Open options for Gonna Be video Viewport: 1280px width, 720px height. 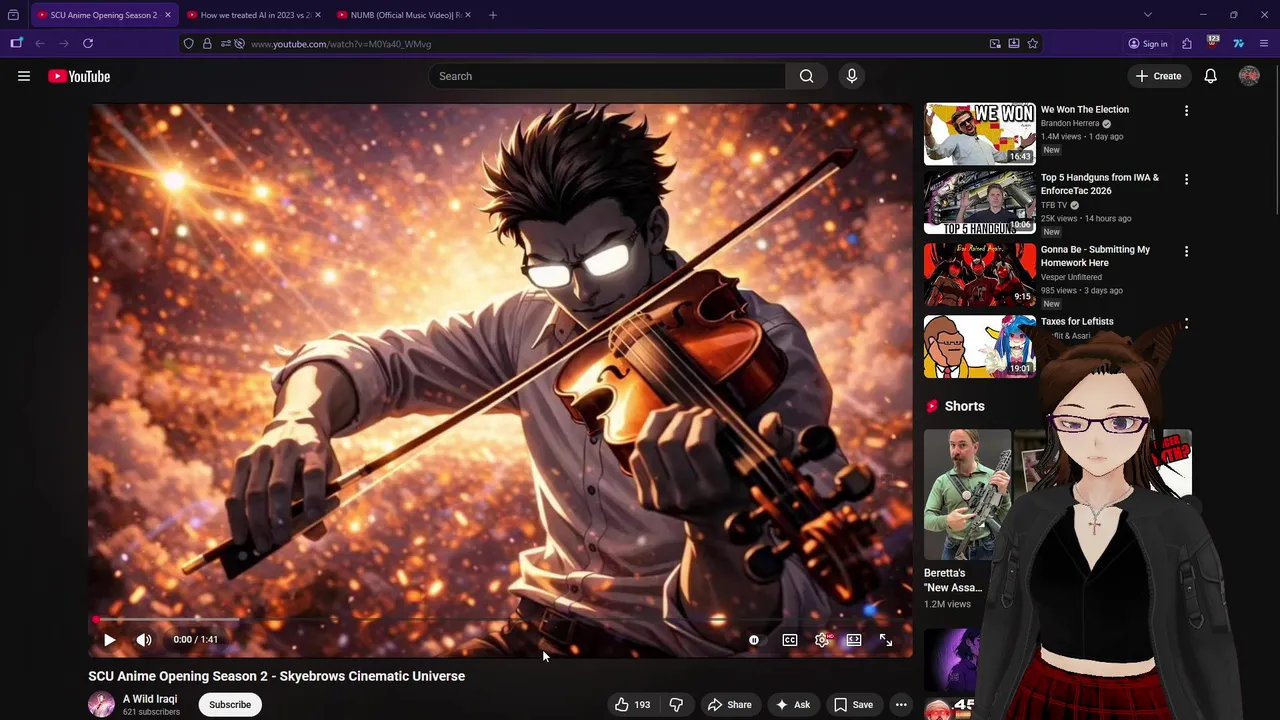[x=1186, y=251]
